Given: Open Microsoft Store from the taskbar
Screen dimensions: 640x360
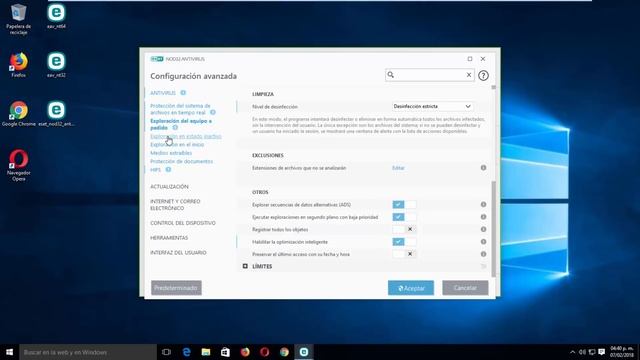Looking at the screenshot, I should (225, 352).
